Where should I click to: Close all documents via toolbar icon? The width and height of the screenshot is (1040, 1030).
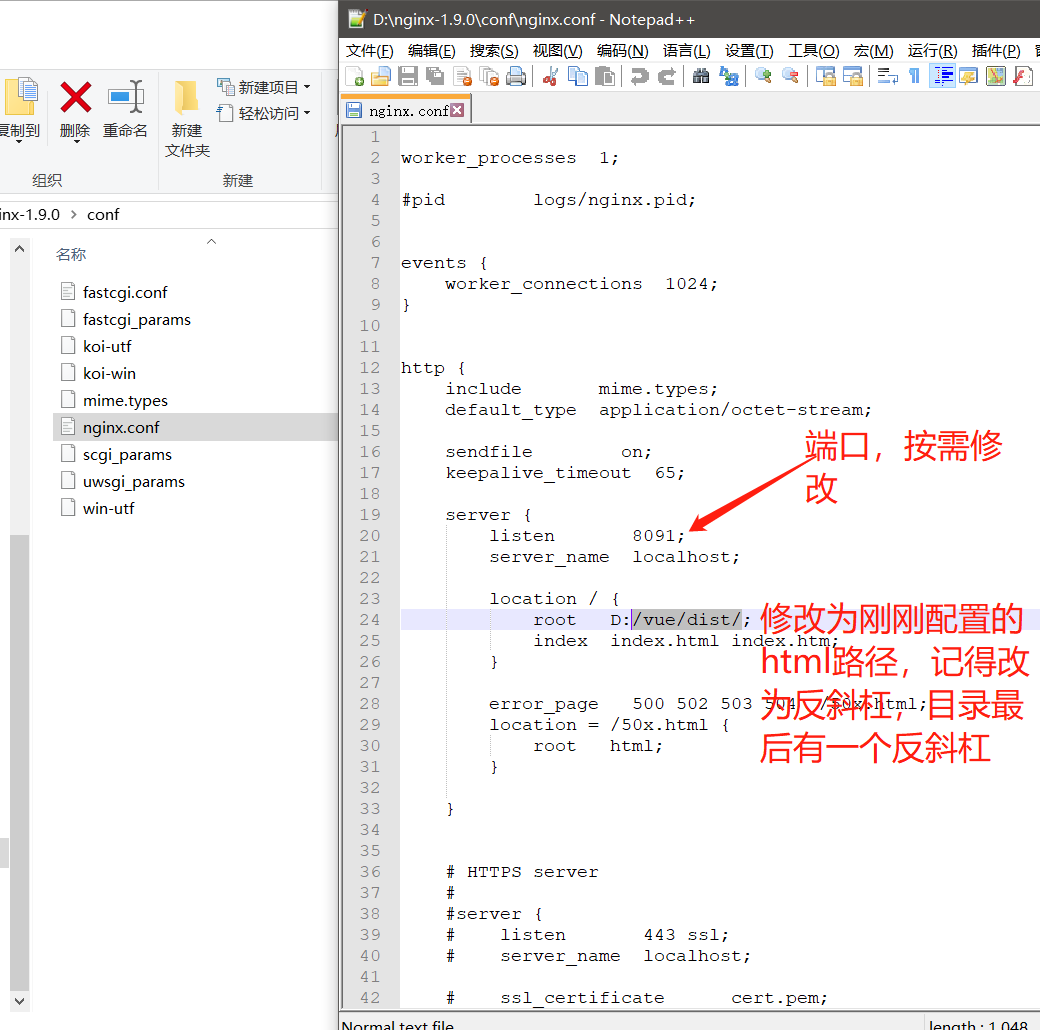click(x=489, y=76)
